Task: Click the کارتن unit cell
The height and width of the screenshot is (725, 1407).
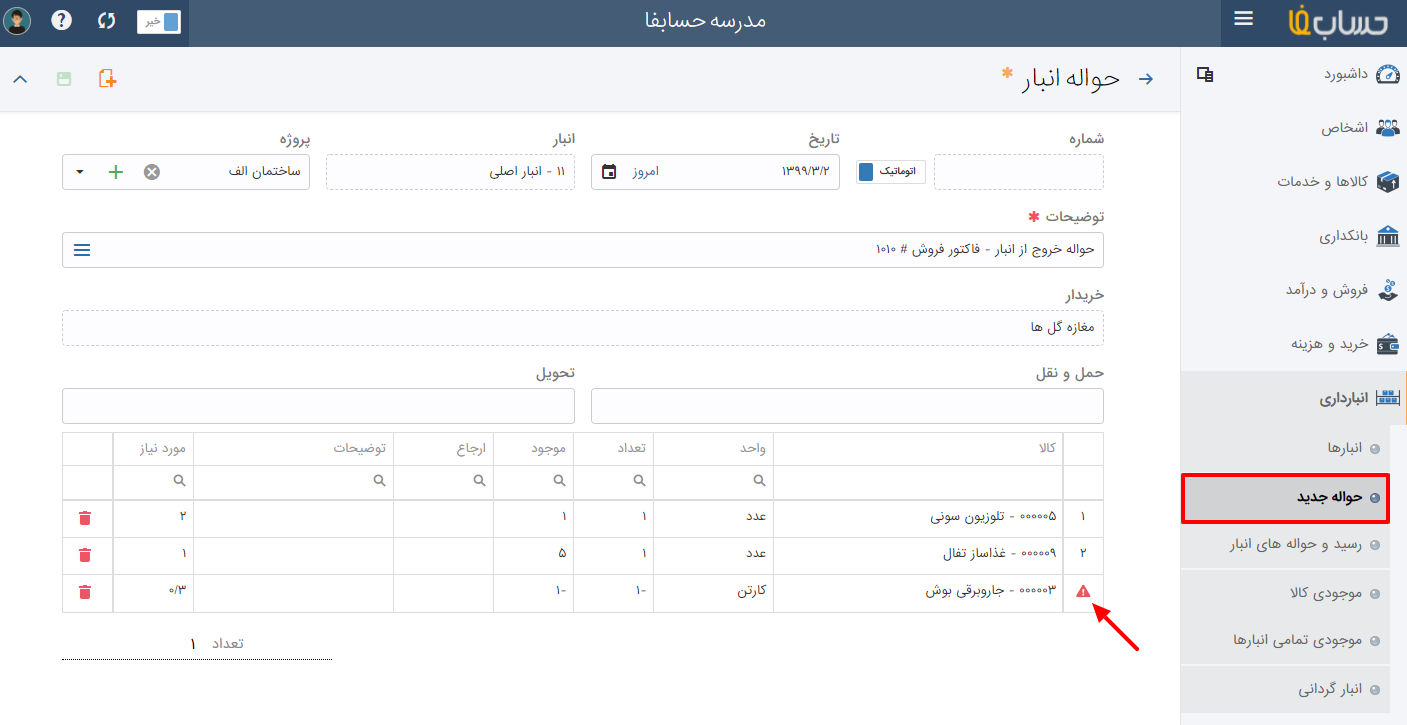Action: pos(714,591)
